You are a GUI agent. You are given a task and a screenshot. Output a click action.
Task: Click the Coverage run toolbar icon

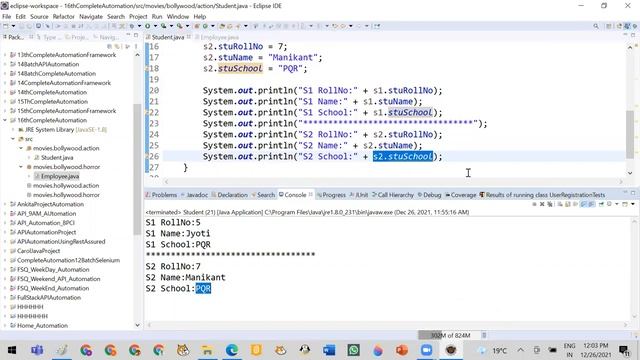click(164, 26)
